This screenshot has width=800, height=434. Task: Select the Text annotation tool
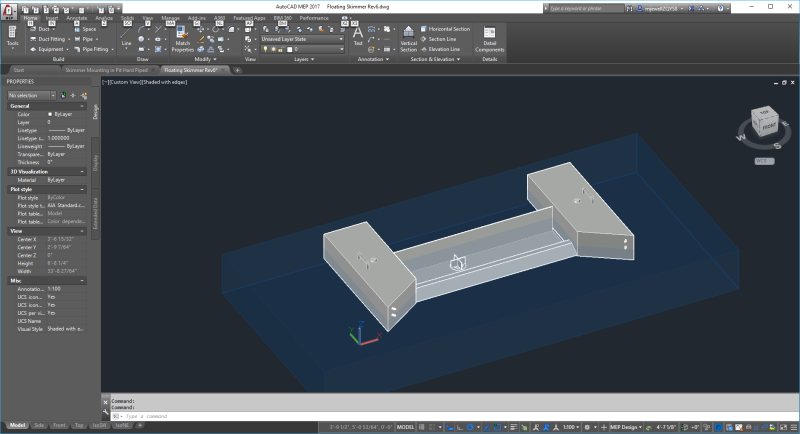[x=358, y=36]
